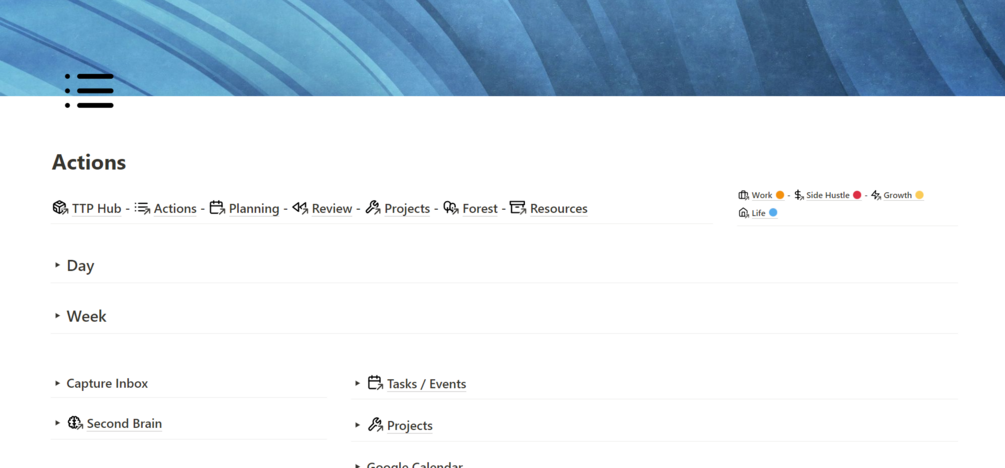
Task: Open the Projects link in navigation row
Action: [x=407, y=208]
